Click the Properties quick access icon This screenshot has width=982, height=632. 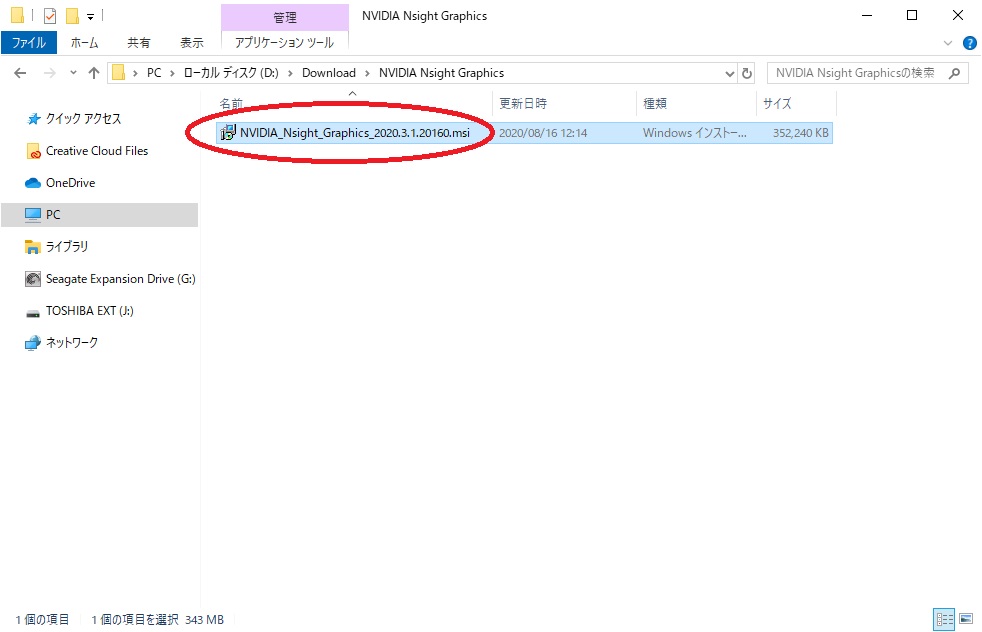tap(50, 16)
